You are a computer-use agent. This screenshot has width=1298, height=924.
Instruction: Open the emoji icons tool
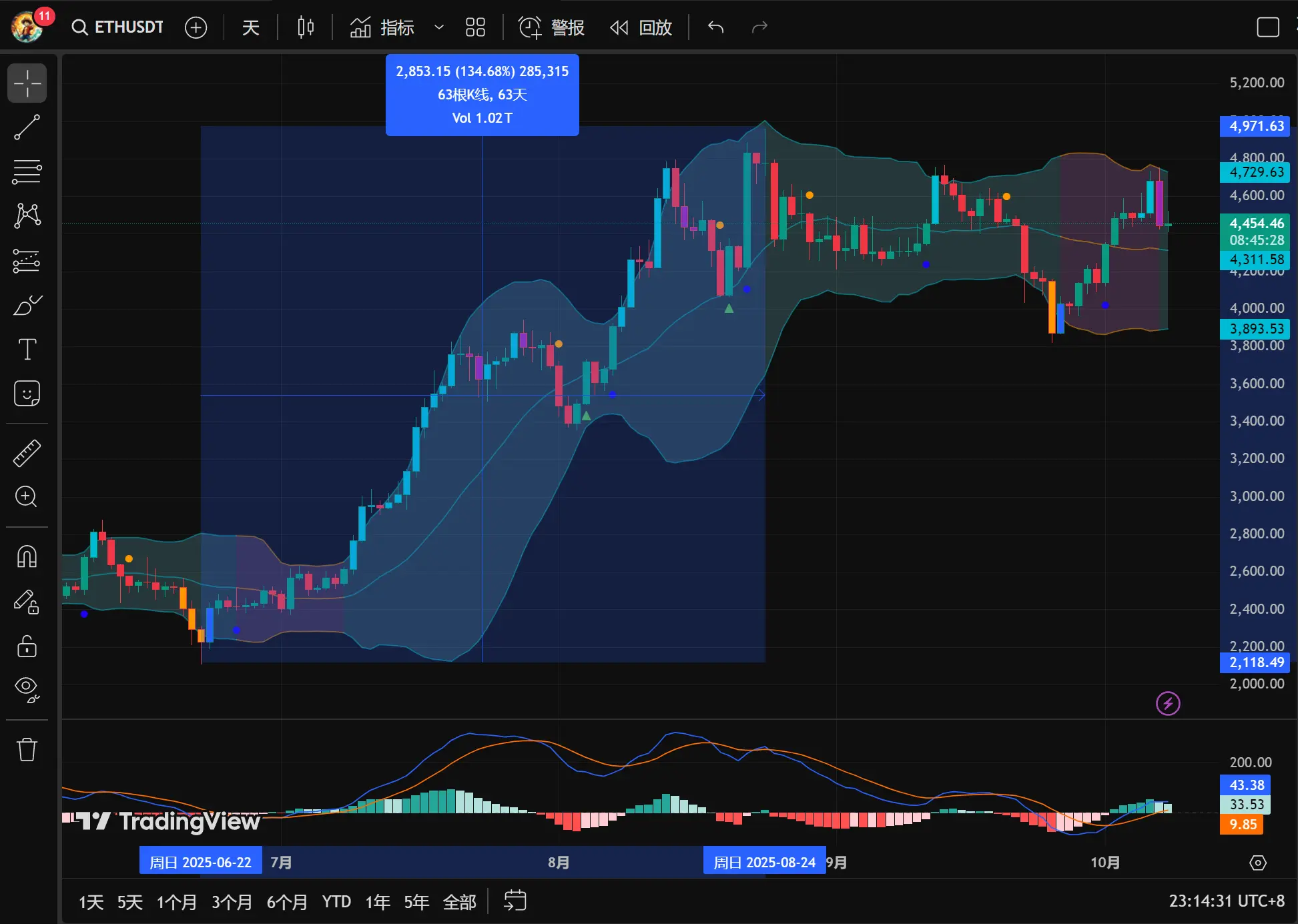[27, 394]
